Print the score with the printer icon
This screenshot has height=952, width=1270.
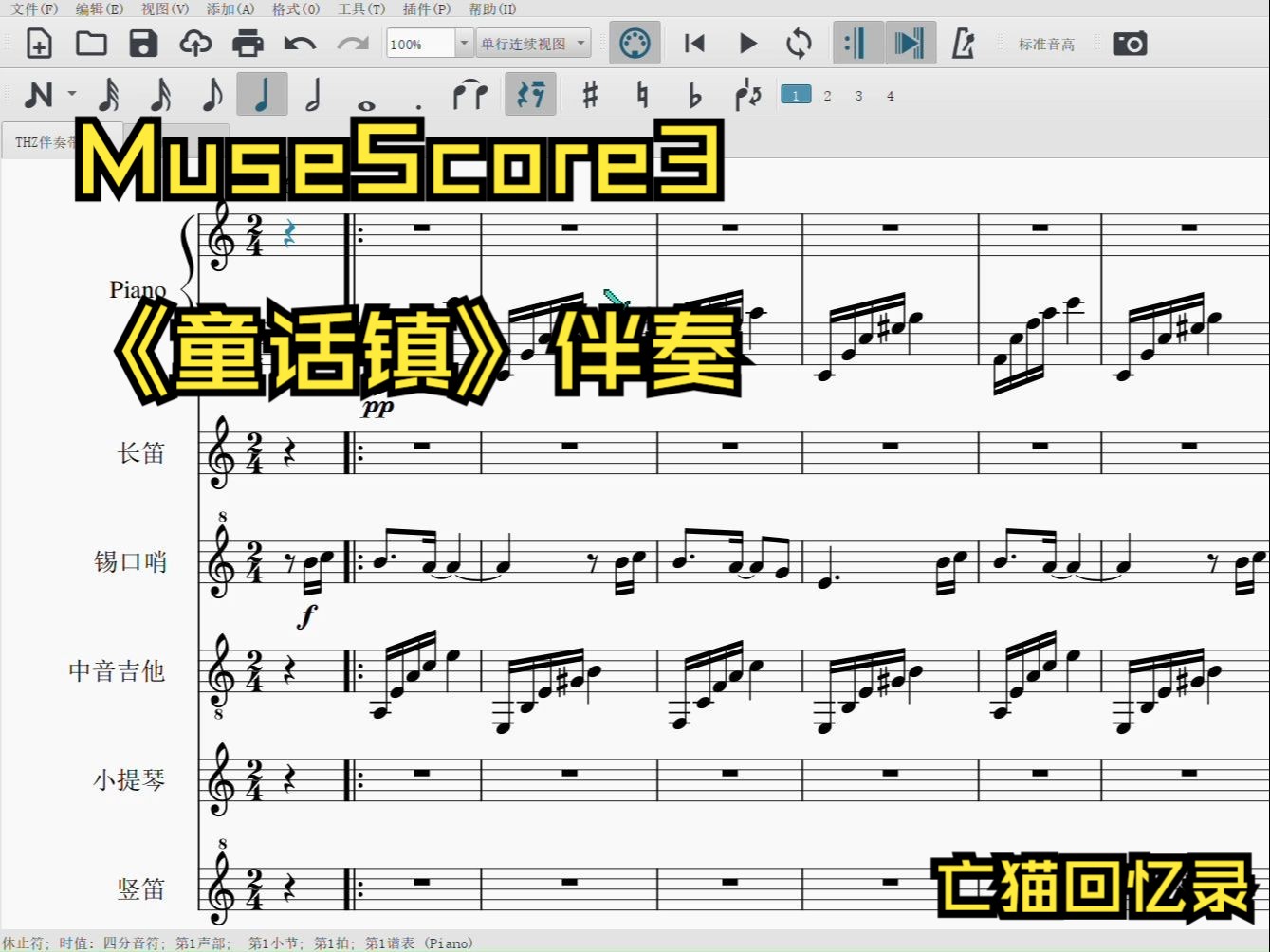click(x=248, y=44)
